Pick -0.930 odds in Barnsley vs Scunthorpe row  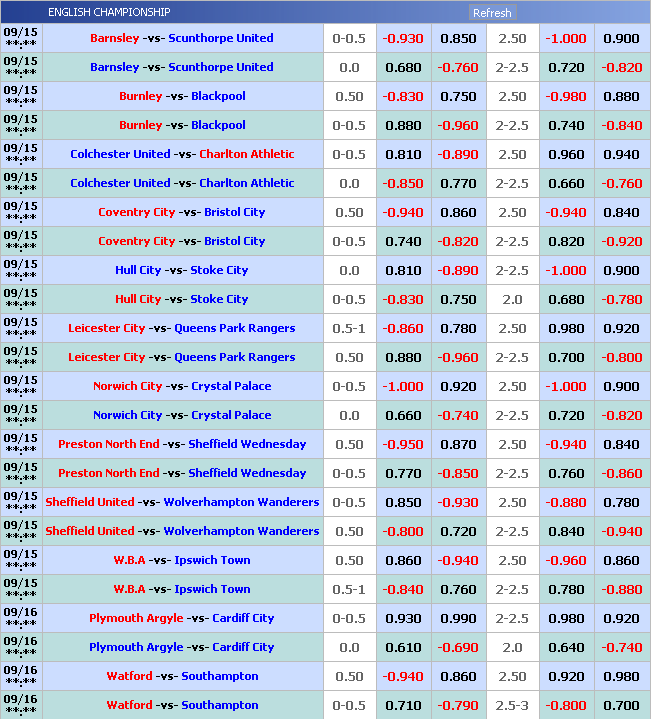tap(402, 39)
